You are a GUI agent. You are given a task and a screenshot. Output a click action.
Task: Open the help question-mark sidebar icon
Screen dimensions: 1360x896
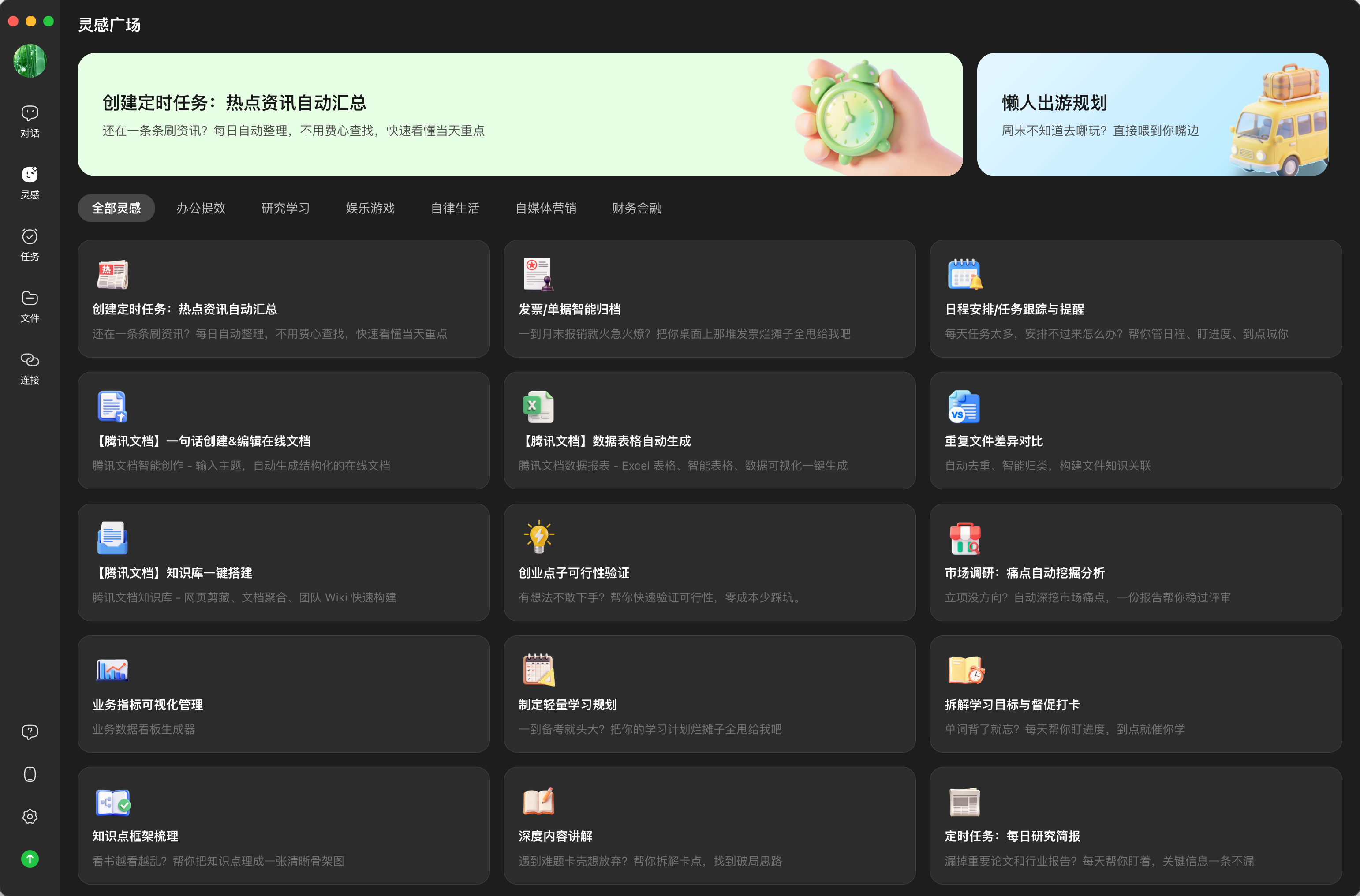coord(30,732)
